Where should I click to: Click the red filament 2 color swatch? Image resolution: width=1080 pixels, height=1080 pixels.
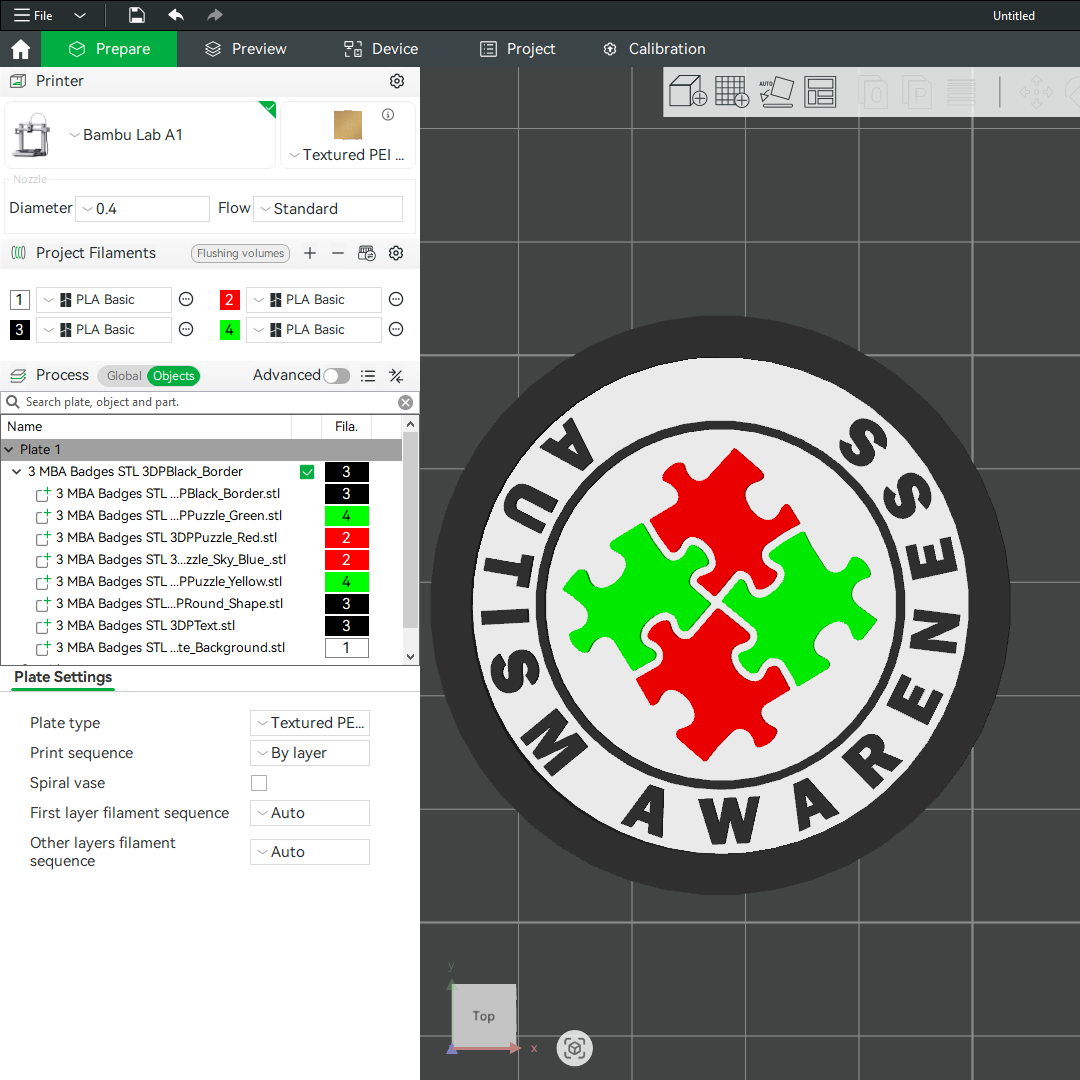(x=230, y=300)
